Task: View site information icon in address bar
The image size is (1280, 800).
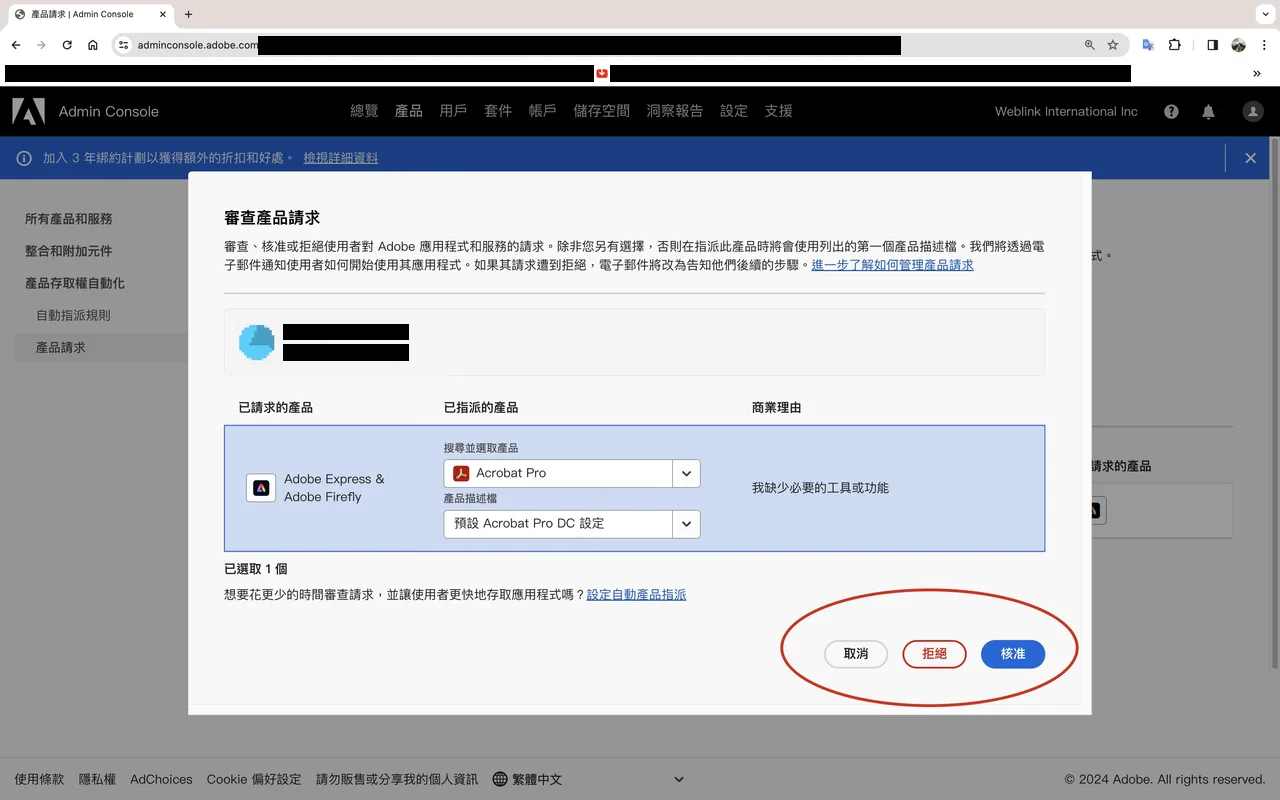Action: (x=123, y=45)
